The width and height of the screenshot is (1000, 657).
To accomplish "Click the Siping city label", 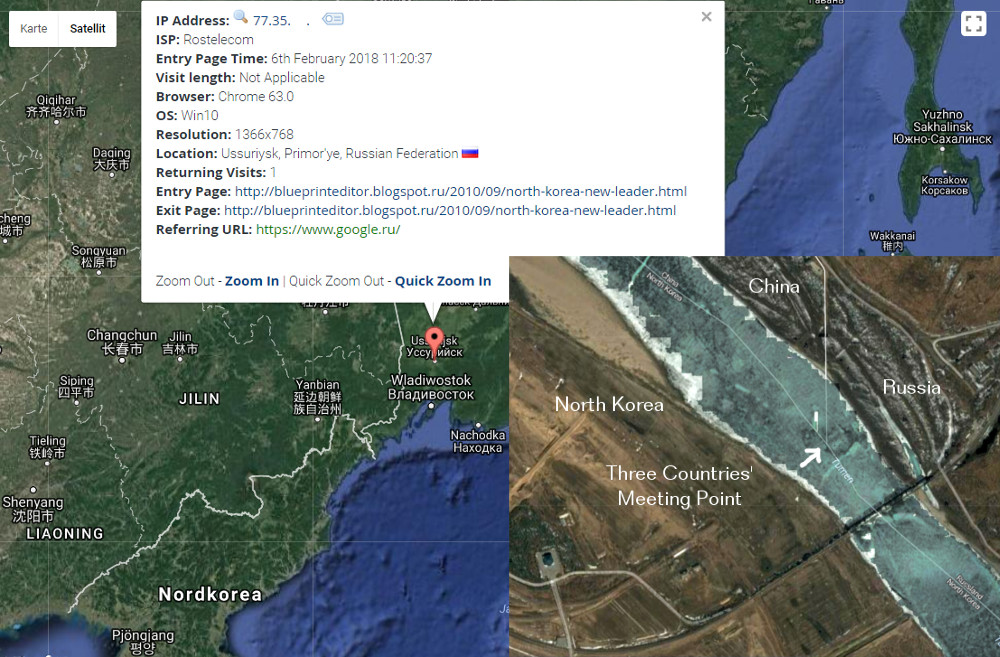I will point(76,387).
